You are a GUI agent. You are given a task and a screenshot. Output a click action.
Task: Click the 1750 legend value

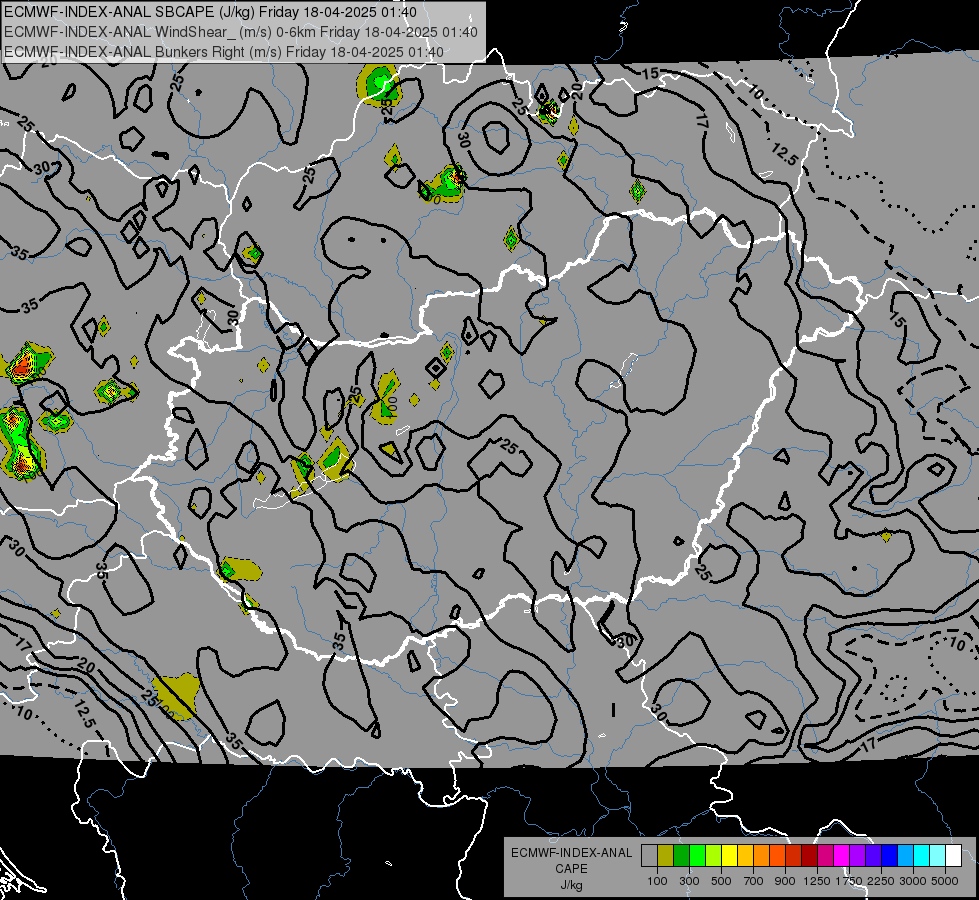coord(849,881)
